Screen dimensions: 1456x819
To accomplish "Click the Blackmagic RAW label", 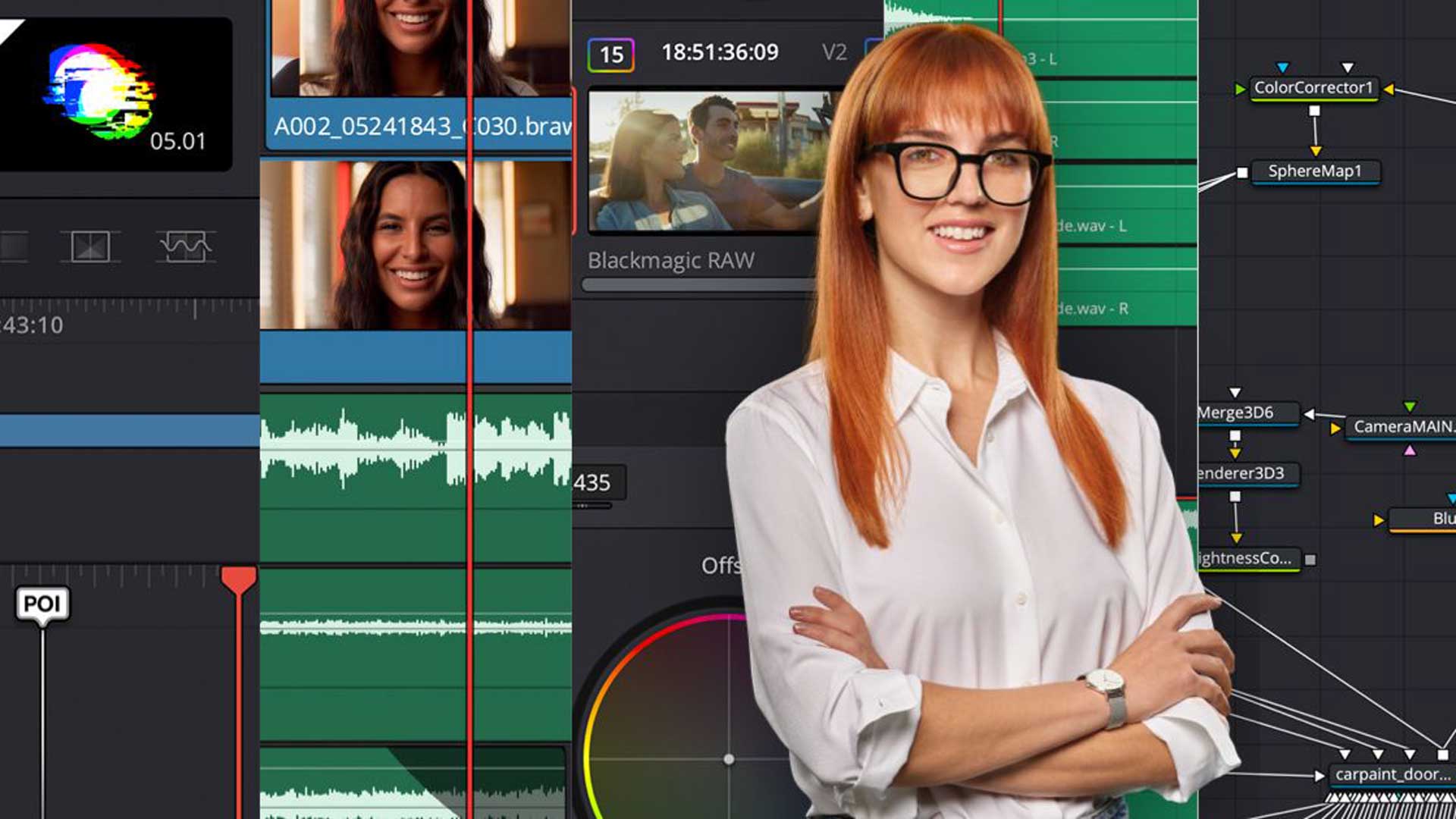I will [670, 260].
